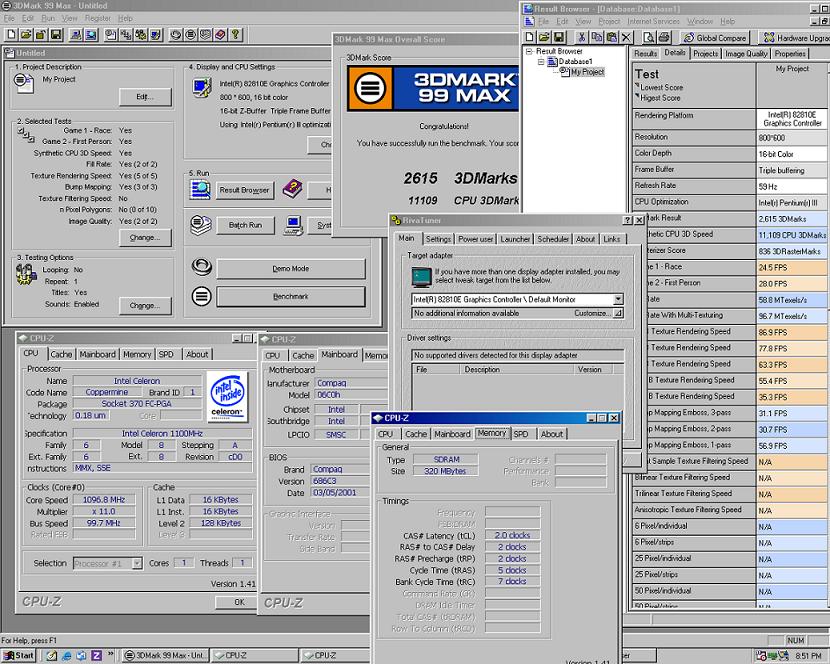The image size is (830, 664).
Task: Click the Open folder icon in 3DMark toolbar
Action: click(26, 35)
